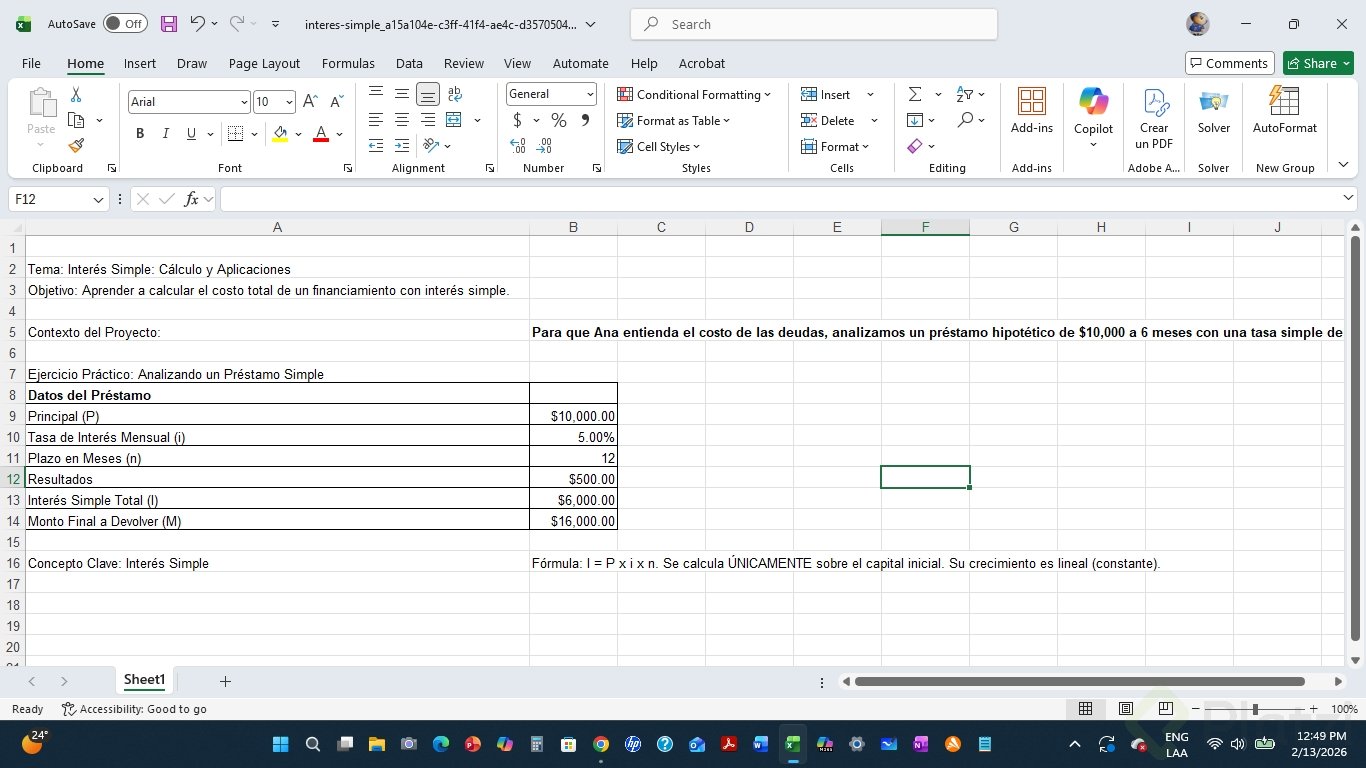
Task: Open the Arial font name dropdown
Action: tap(243, 102)
